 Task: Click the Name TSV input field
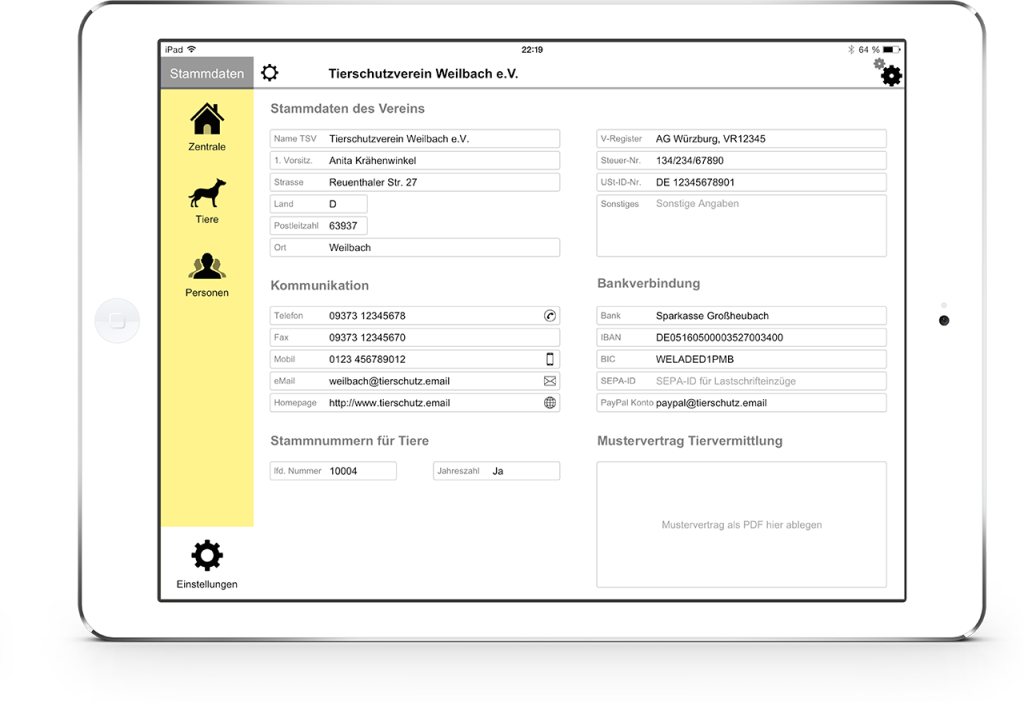[415, 138]
